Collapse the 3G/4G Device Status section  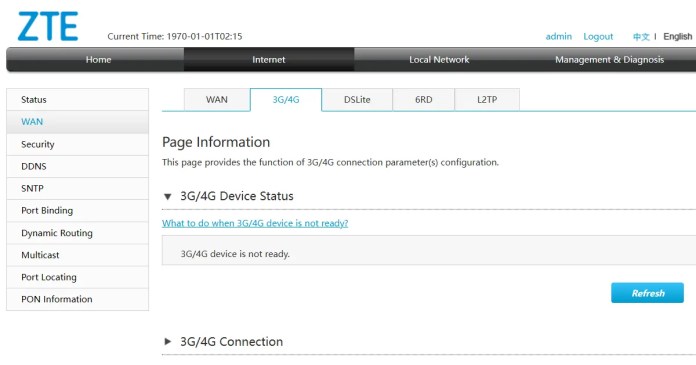167,196
